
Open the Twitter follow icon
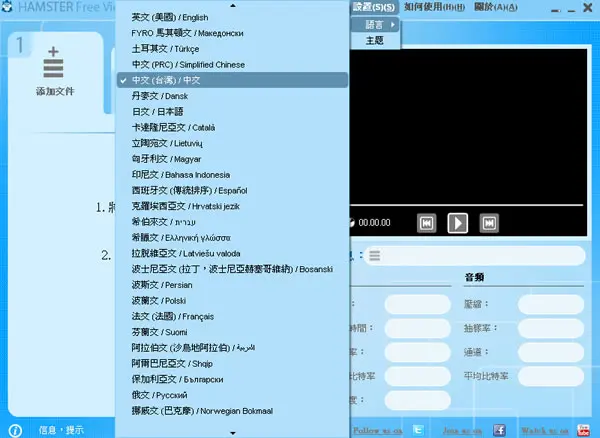418,430
